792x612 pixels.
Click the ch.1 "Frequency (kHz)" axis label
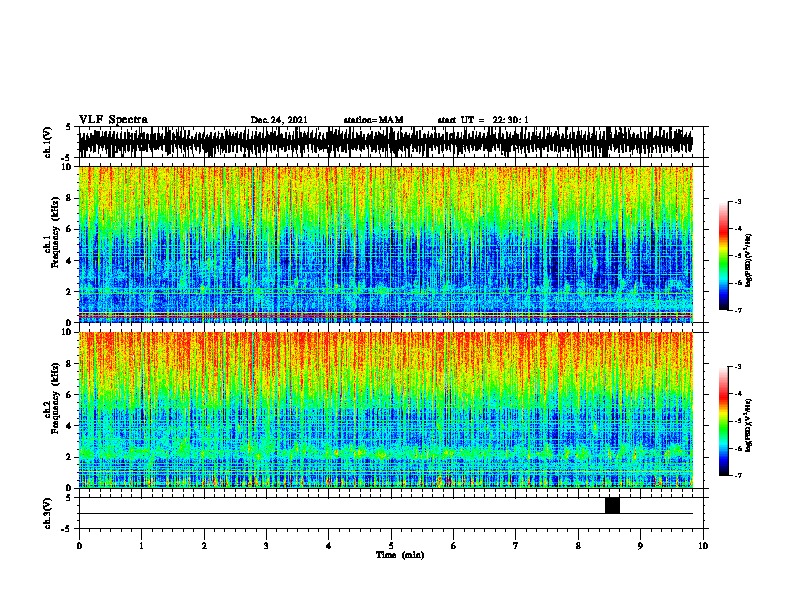coord(55,233)
